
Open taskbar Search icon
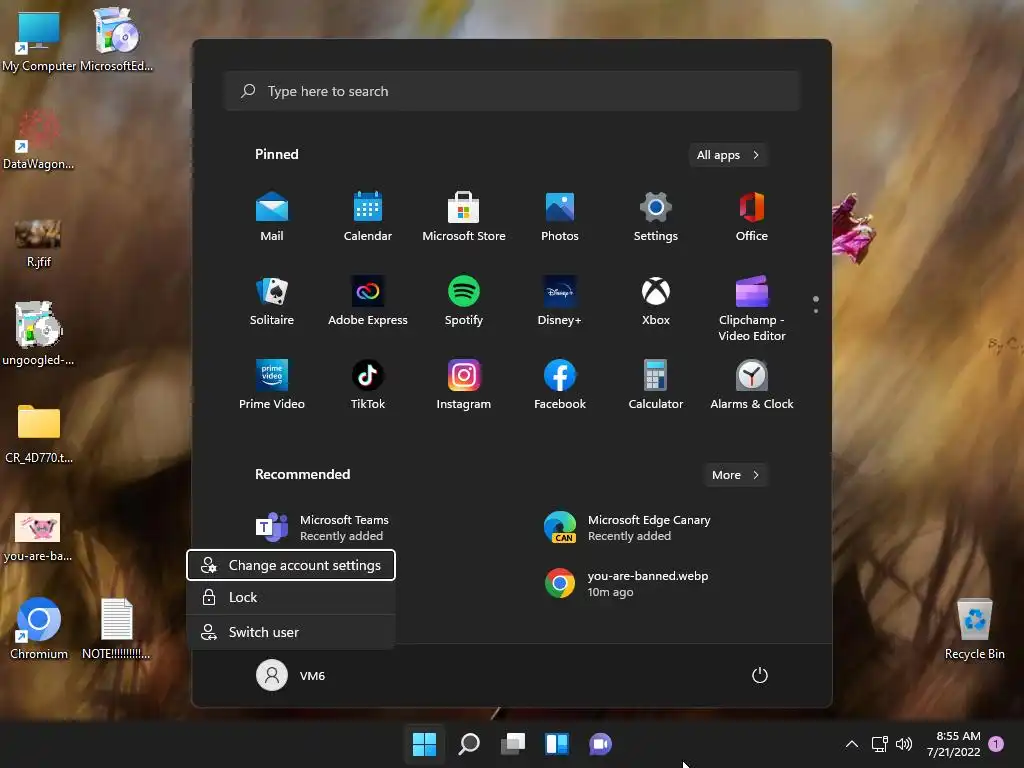coord(469,744)
